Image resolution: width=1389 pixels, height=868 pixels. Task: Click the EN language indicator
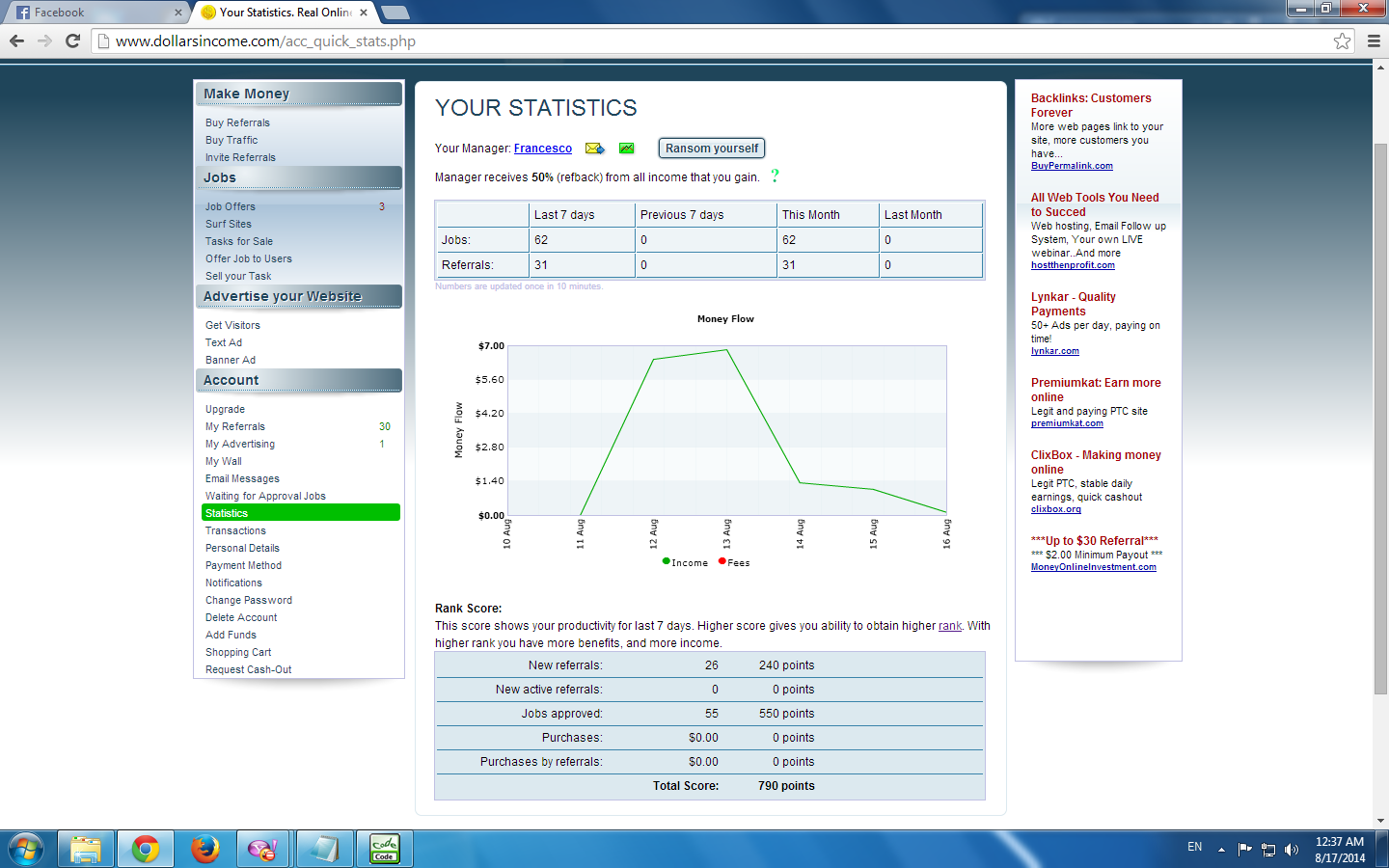coord(1194,847)
